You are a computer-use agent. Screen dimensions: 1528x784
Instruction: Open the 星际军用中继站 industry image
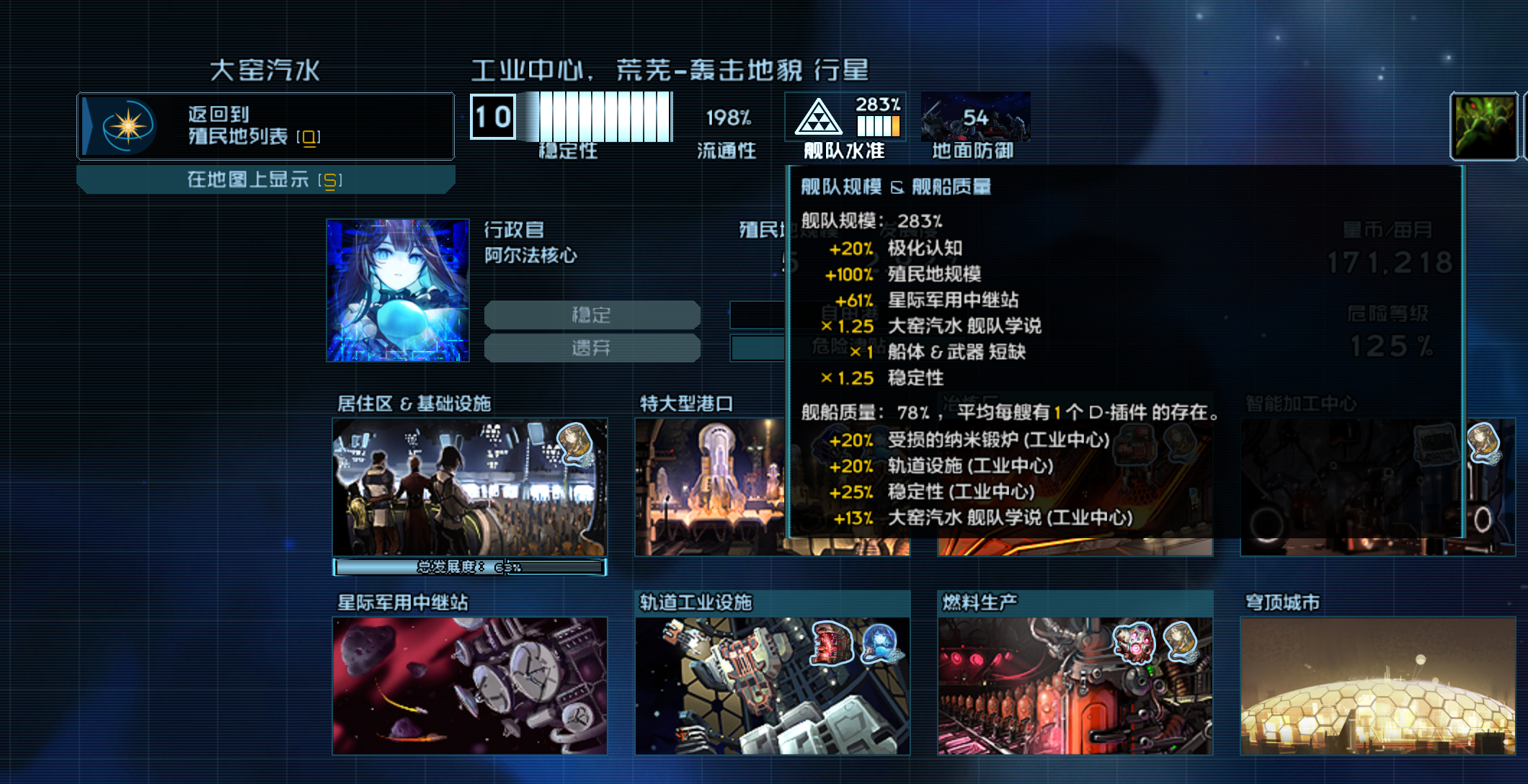pos(470,686)
